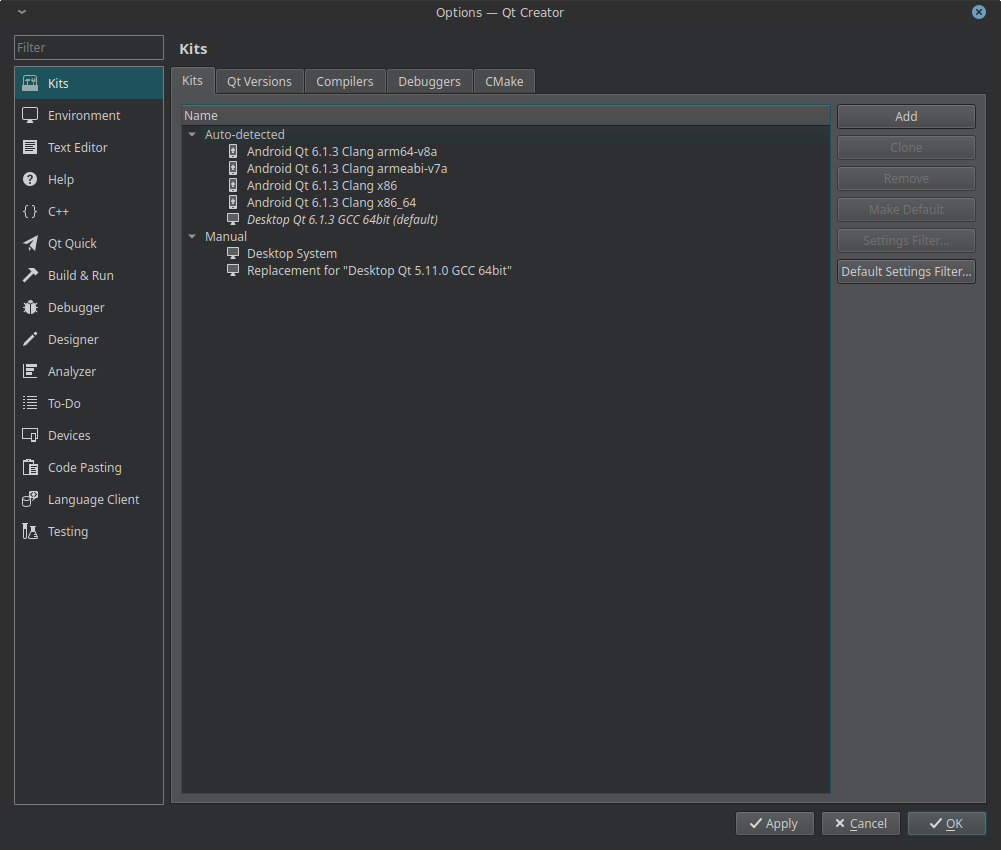Open the Qt Quick paper plane icon
This screenshot has width=1001, height=850.
pos(30,243)
